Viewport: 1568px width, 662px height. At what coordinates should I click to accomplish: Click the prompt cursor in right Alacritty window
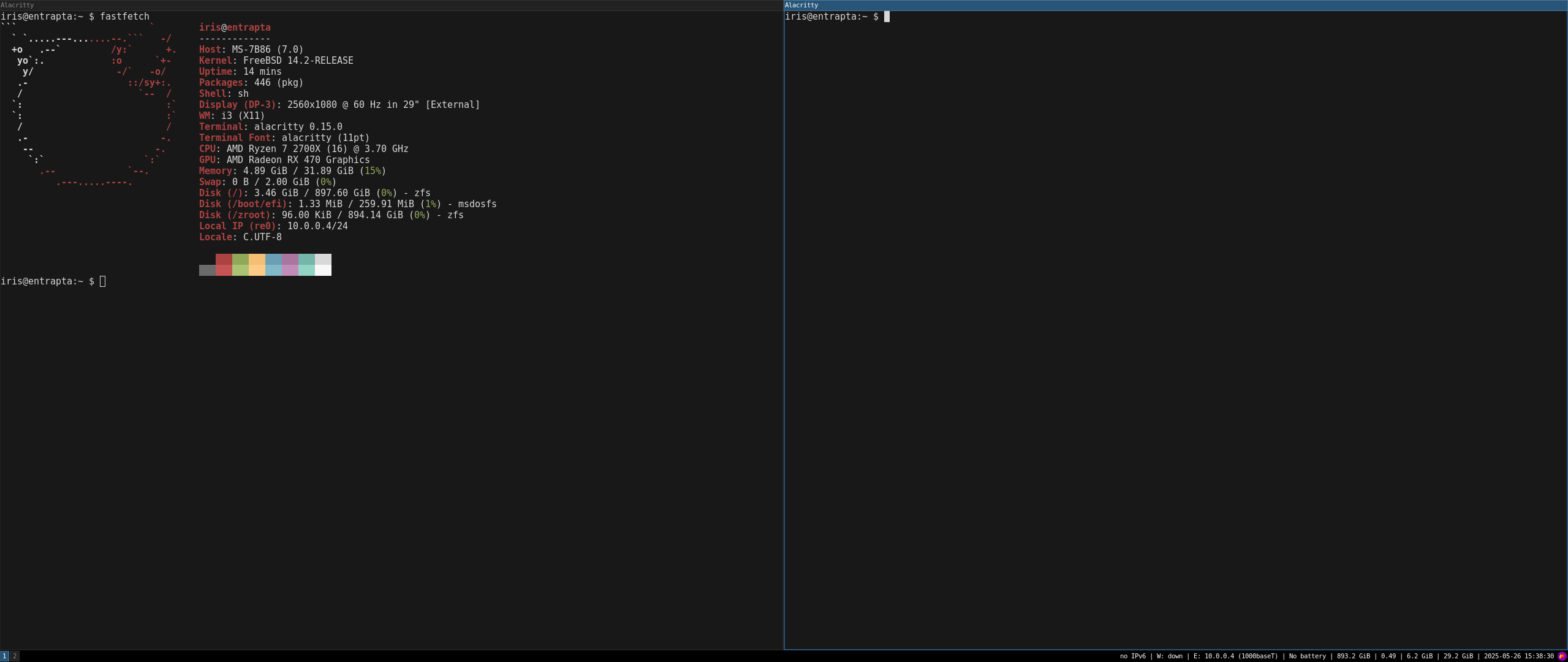[887, 17]
